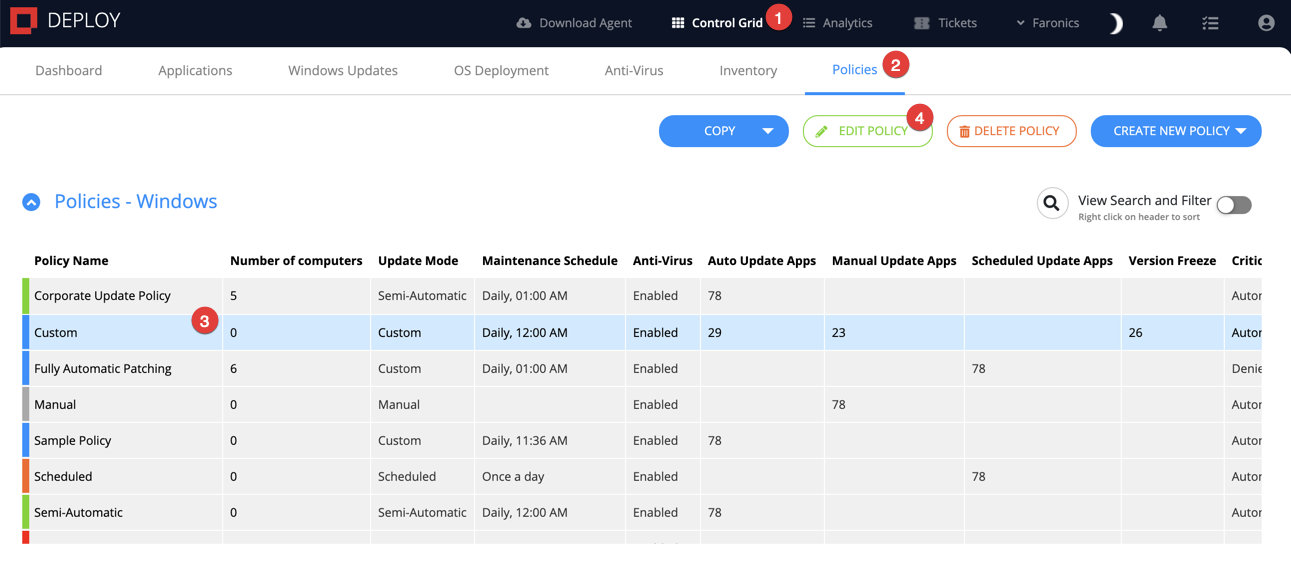Open Create New Policy dropdown arrow
The height and width of the screenshot is (564, 1291).
point(1241,131)
